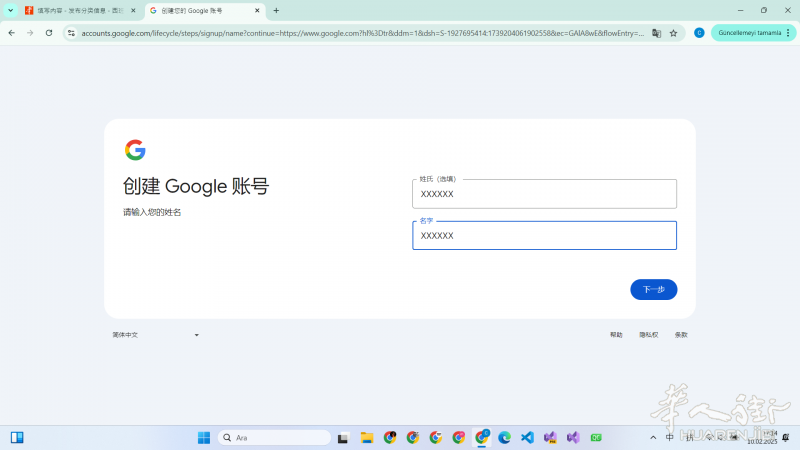Viewport: 800px width, 450px height.
Task: Click the browser forward arrow
Action: tap(30, 33)
